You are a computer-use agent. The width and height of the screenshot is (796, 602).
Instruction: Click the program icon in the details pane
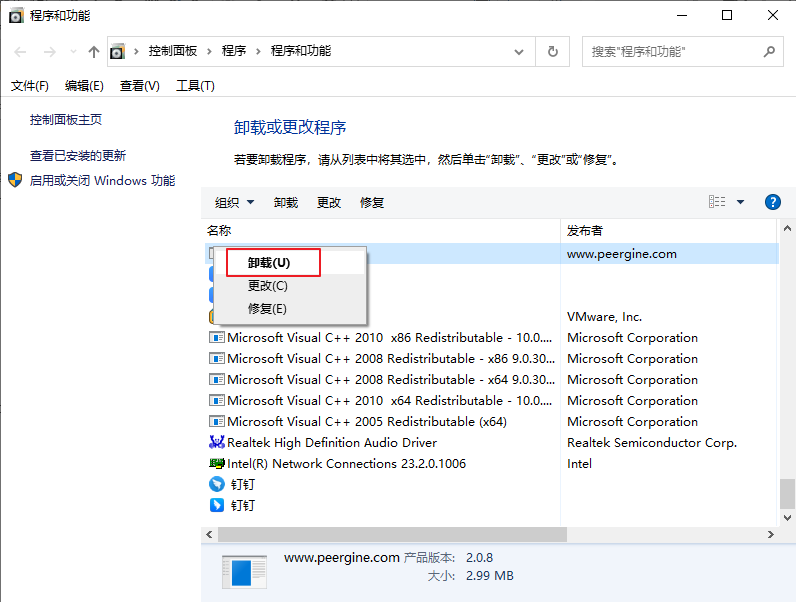click(x=245, y=572)
